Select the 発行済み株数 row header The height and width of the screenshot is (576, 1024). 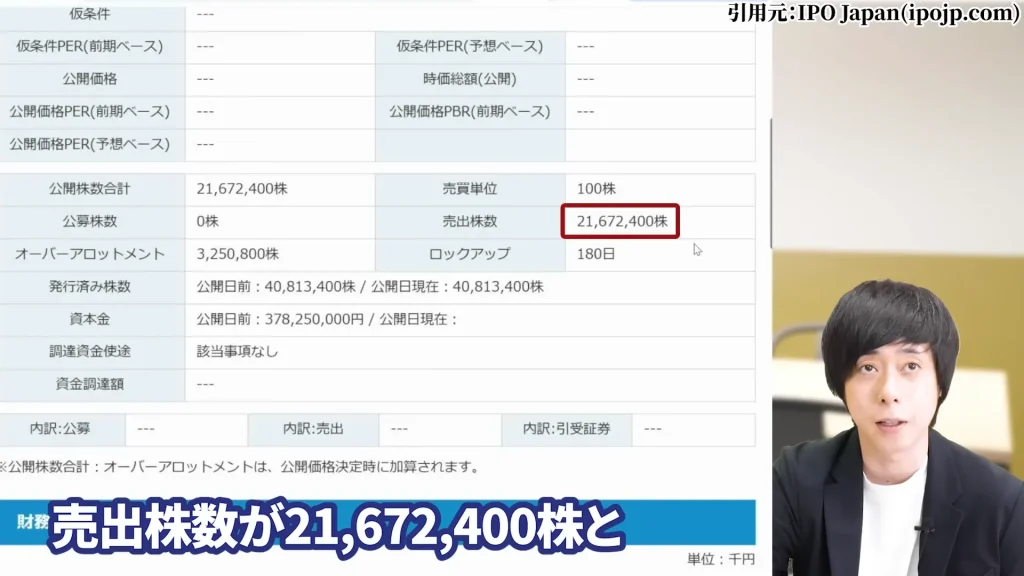click(90, 288)
